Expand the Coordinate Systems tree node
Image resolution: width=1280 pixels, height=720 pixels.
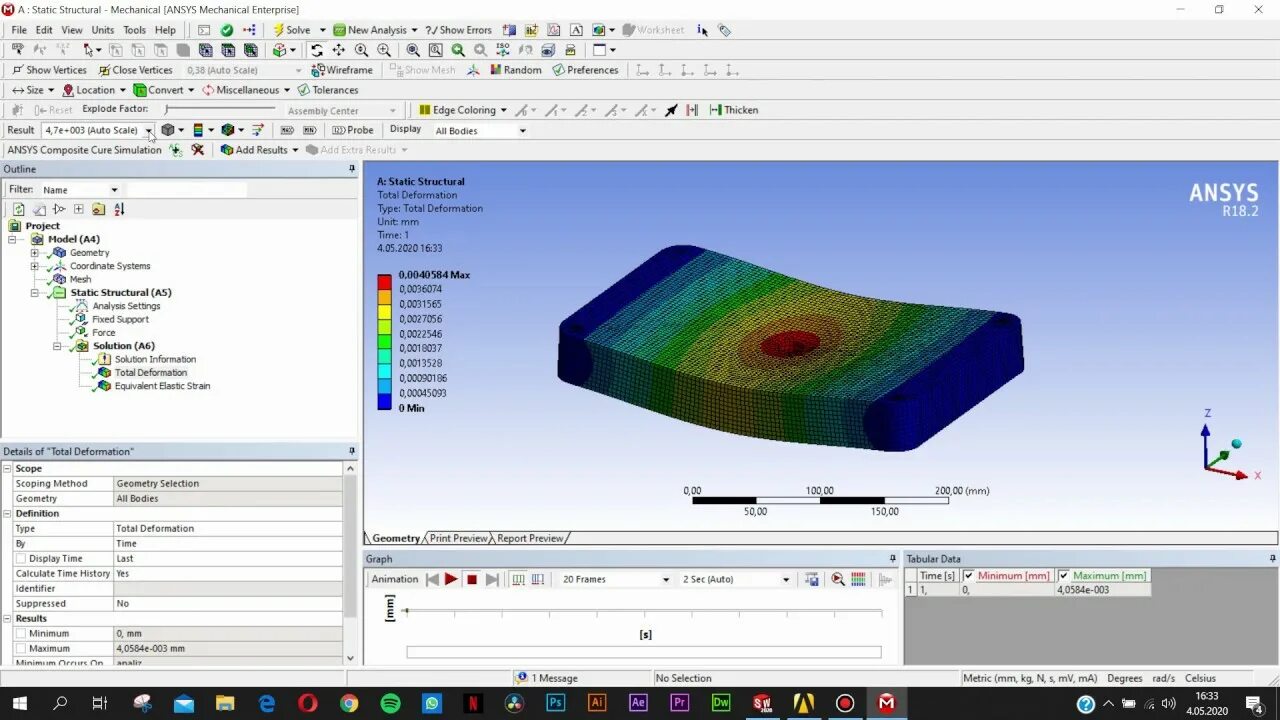click(35, 266)
